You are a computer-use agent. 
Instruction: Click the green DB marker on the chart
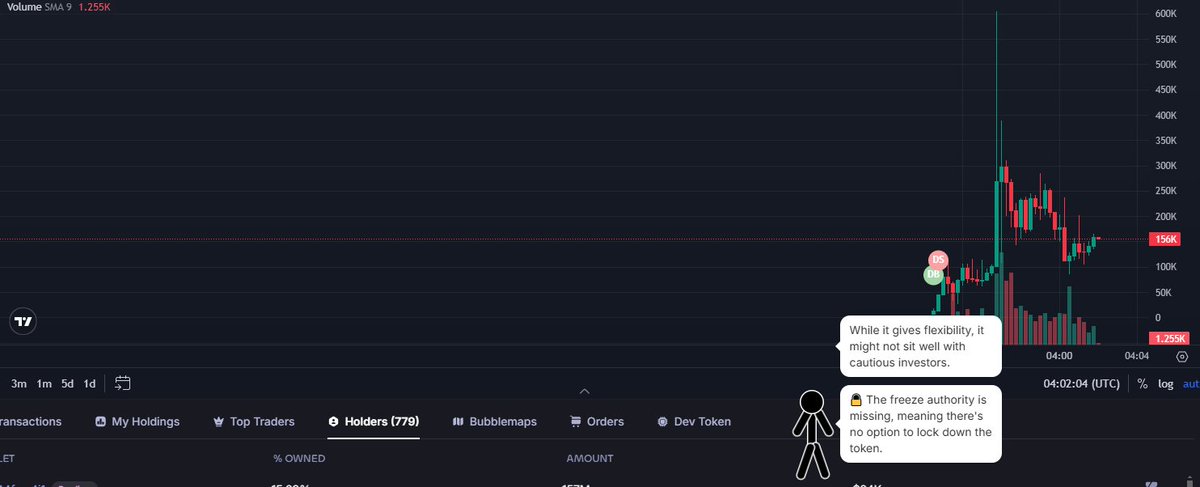(x=933, y=274)
